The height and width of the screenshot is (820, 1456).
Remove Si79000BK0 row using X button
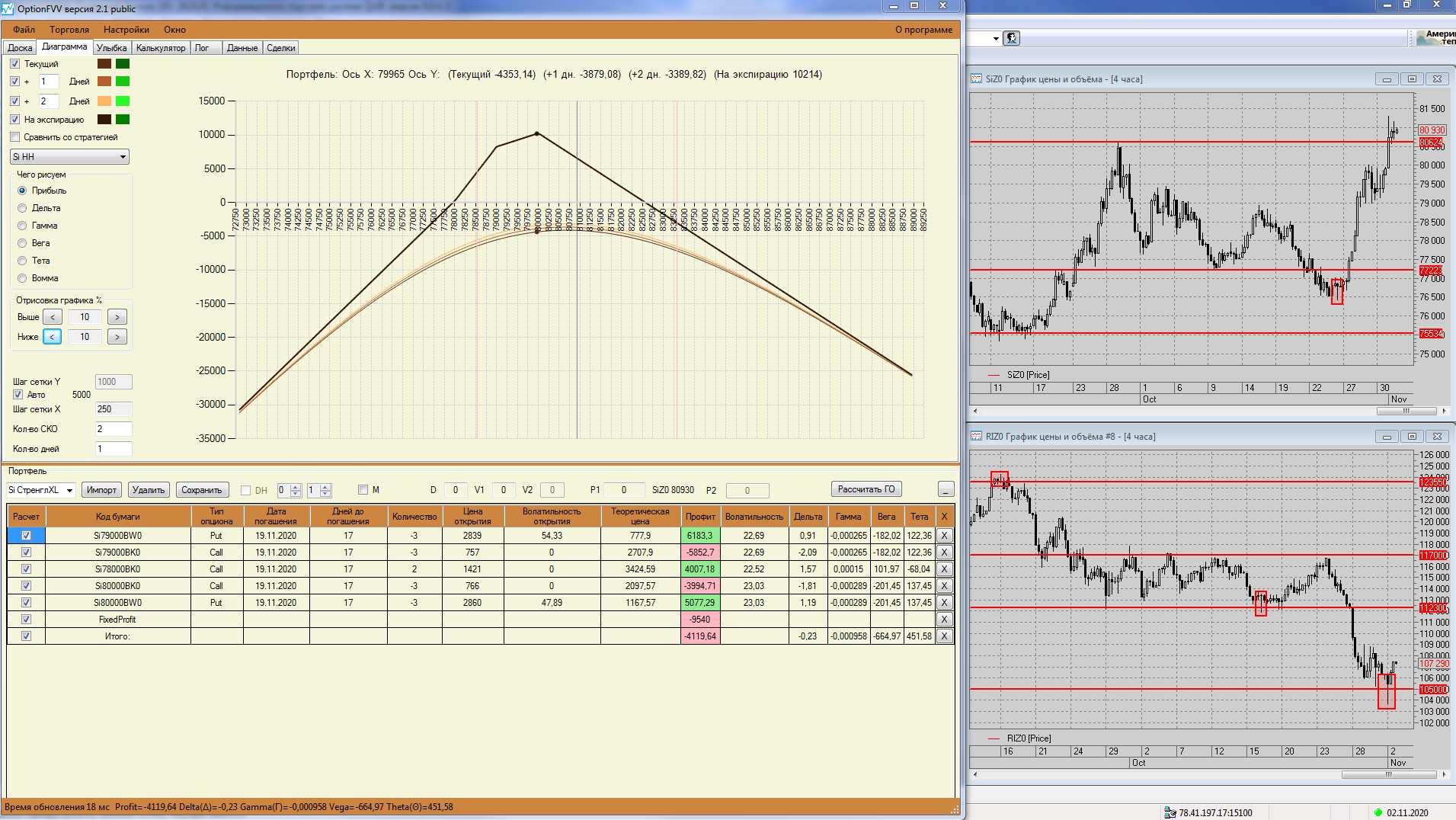pos(944,553)
